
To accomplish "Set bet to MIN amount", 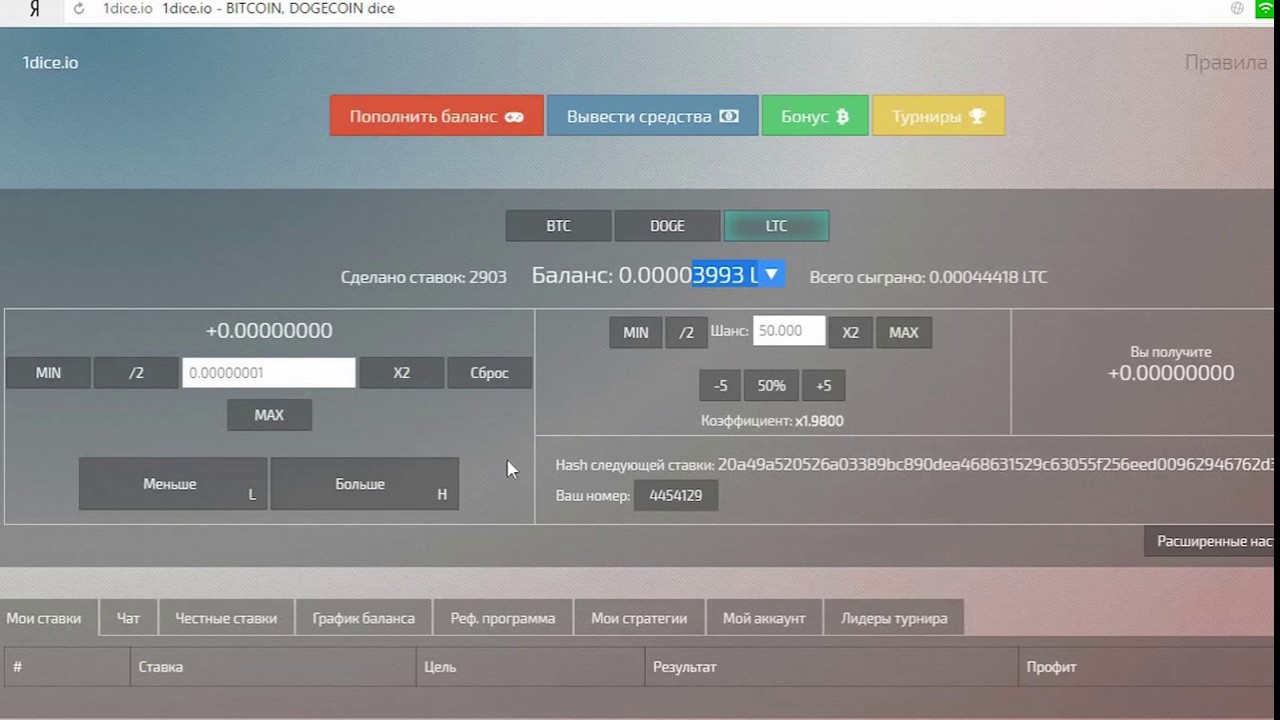I will point(48,373).
